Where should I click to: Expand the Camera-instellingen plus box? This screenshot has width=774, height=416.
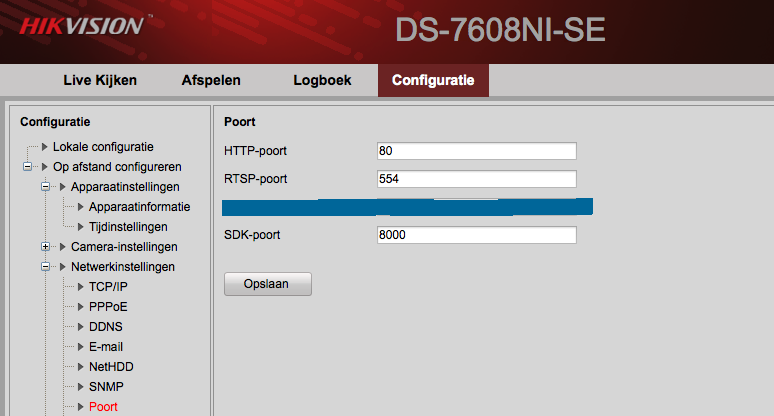point(45,247)
